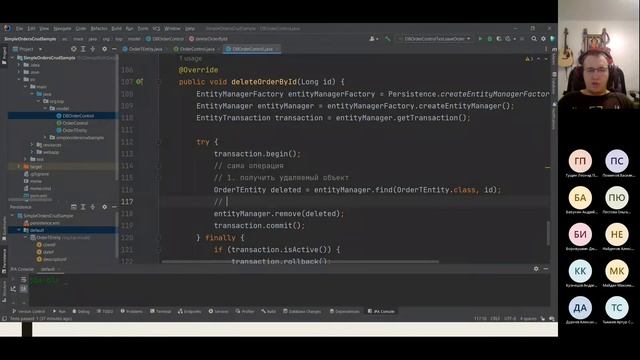Open the Problems tool window
Image resolution: width=640 pixels, height=360 pixels.
(131, 311)
